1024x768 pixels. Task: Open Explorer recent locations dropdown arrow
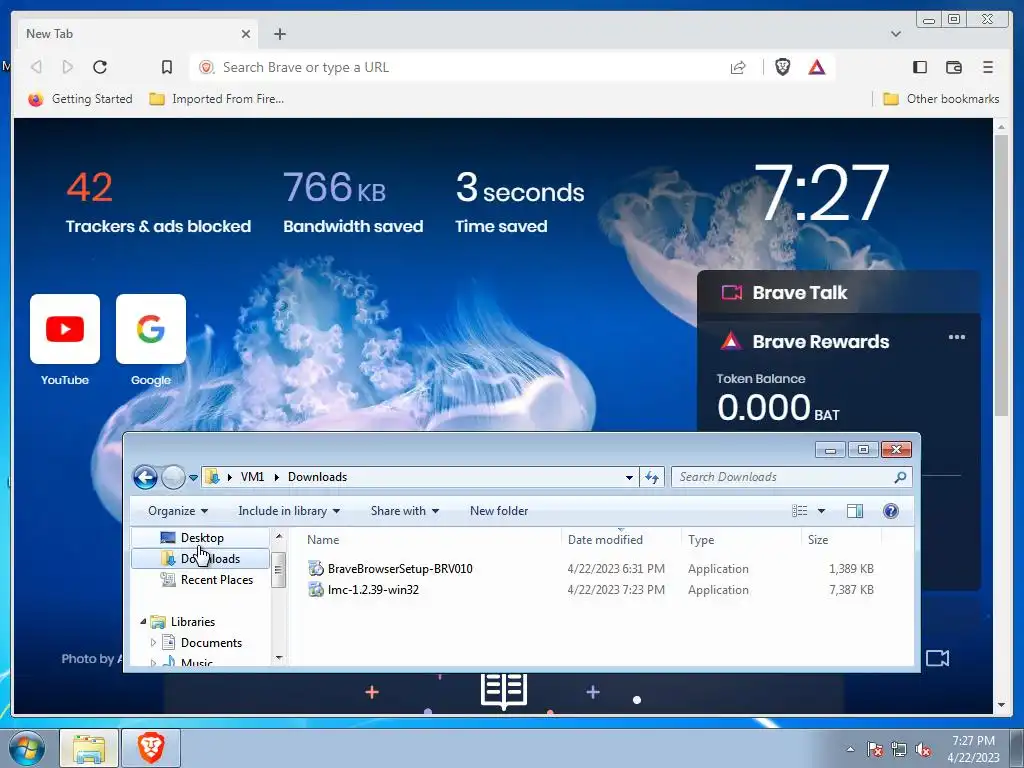[193, 477]
